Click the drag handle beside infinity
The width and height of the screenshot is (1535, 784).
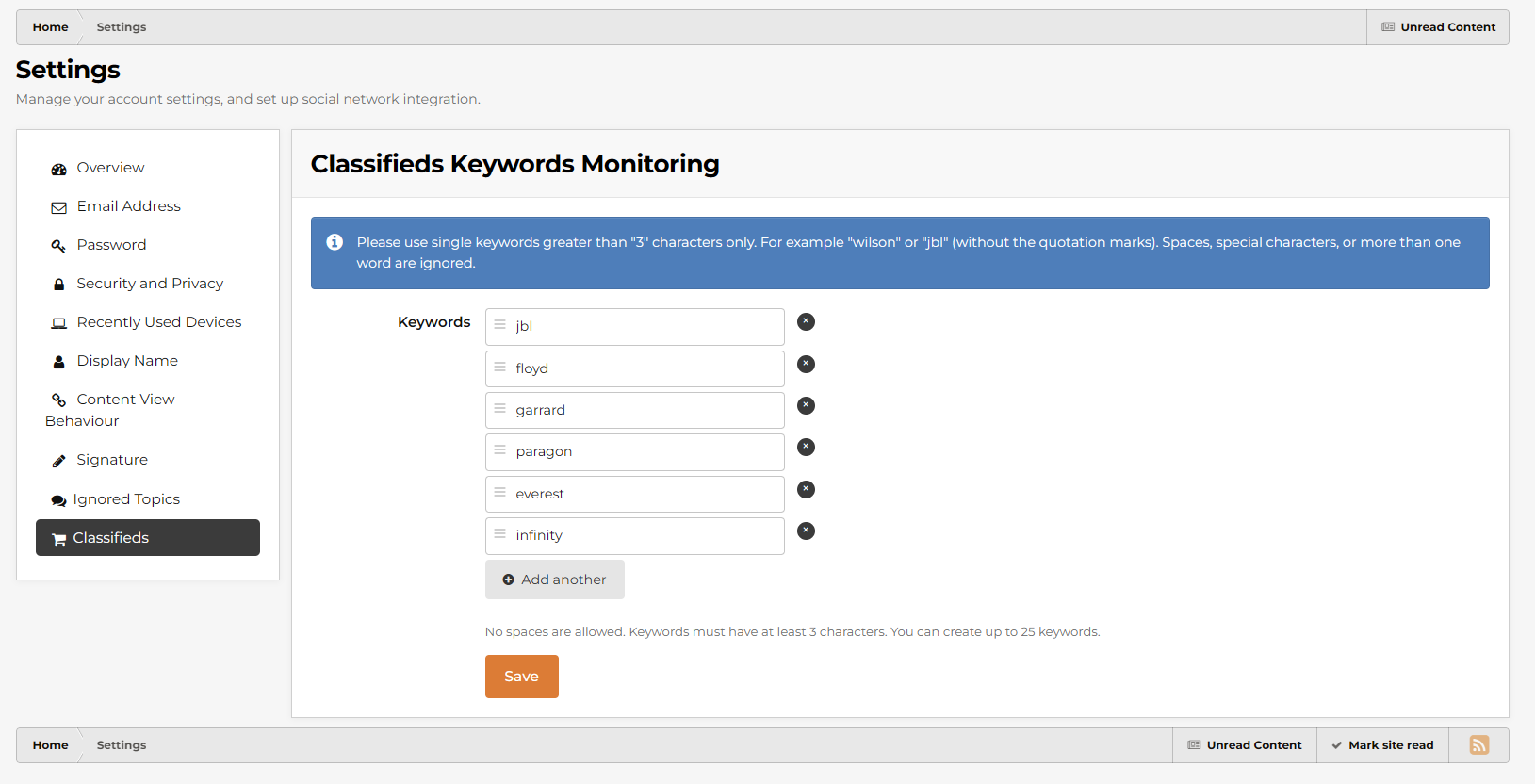pos(500,534)
